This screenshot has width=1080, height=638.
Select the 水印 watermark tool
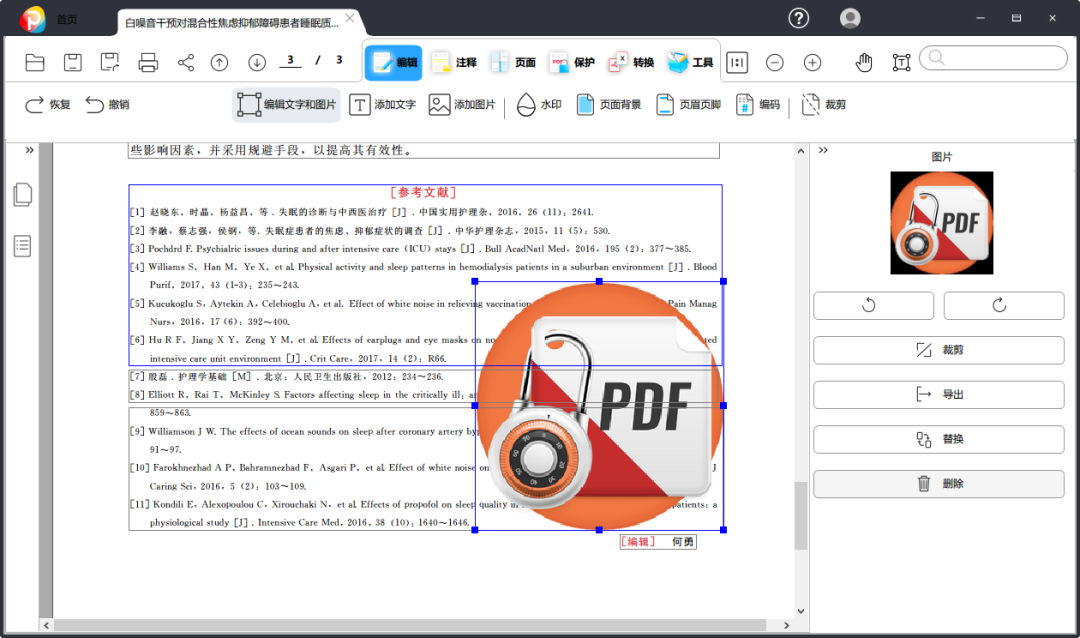tap(539, 105)
